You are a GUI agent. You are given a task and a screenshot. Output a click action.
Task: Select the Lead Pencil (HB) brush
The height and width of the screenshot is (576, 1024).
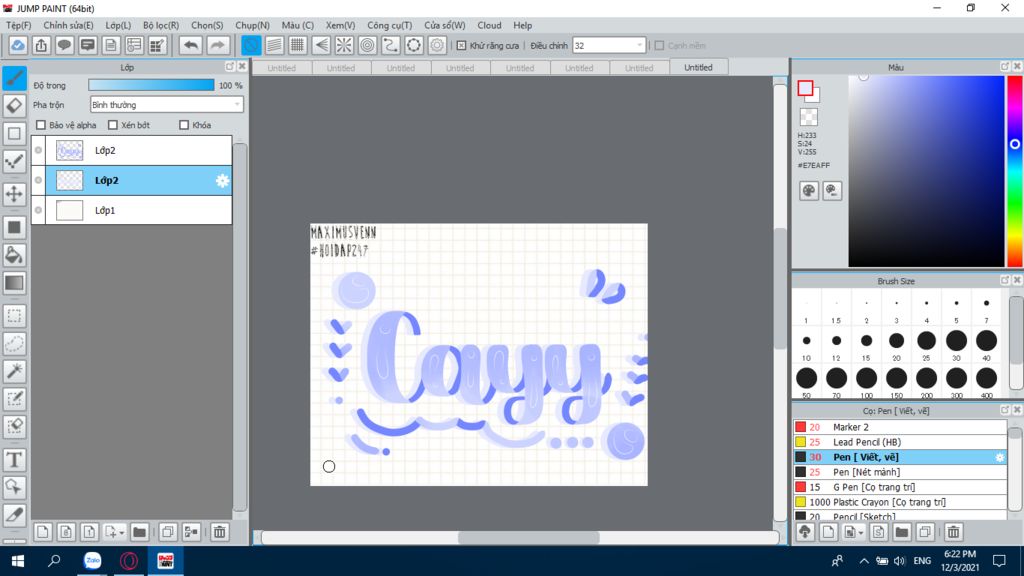point(901,442)
